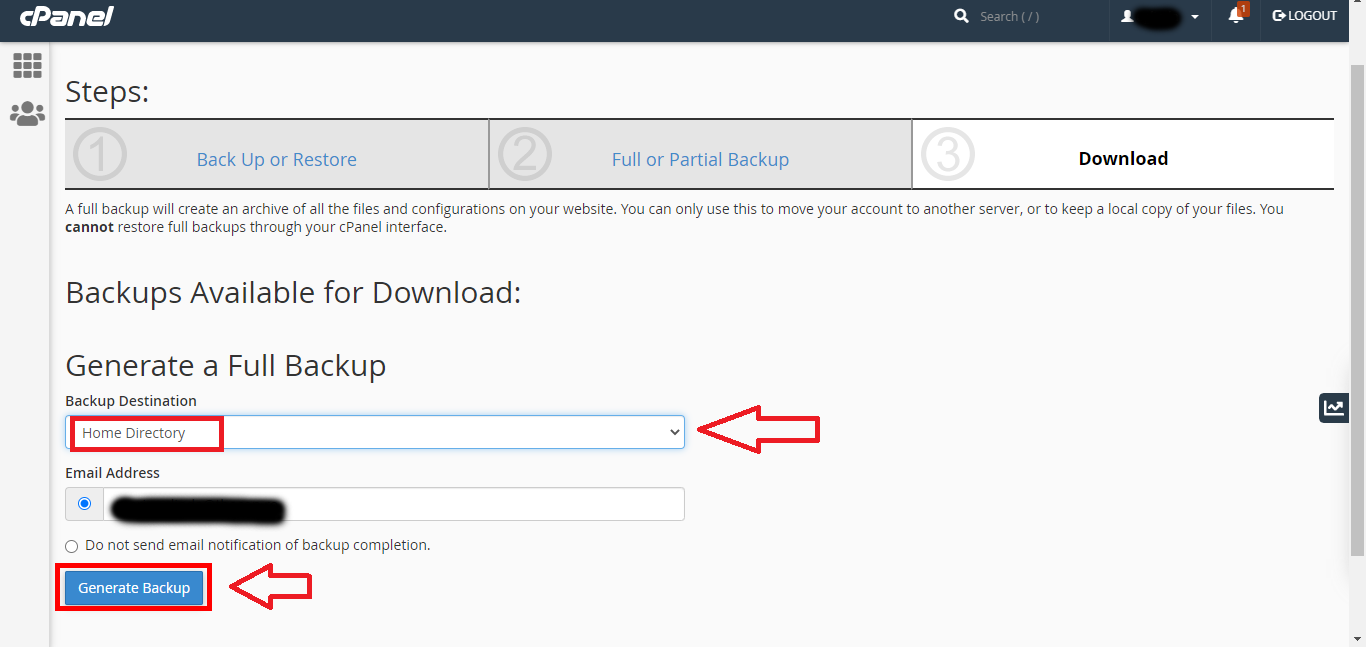Image resolution: width=1366 pixels, height=647 pixels.
Task: Click the vertical page scrollbar
Action: 1357,300
